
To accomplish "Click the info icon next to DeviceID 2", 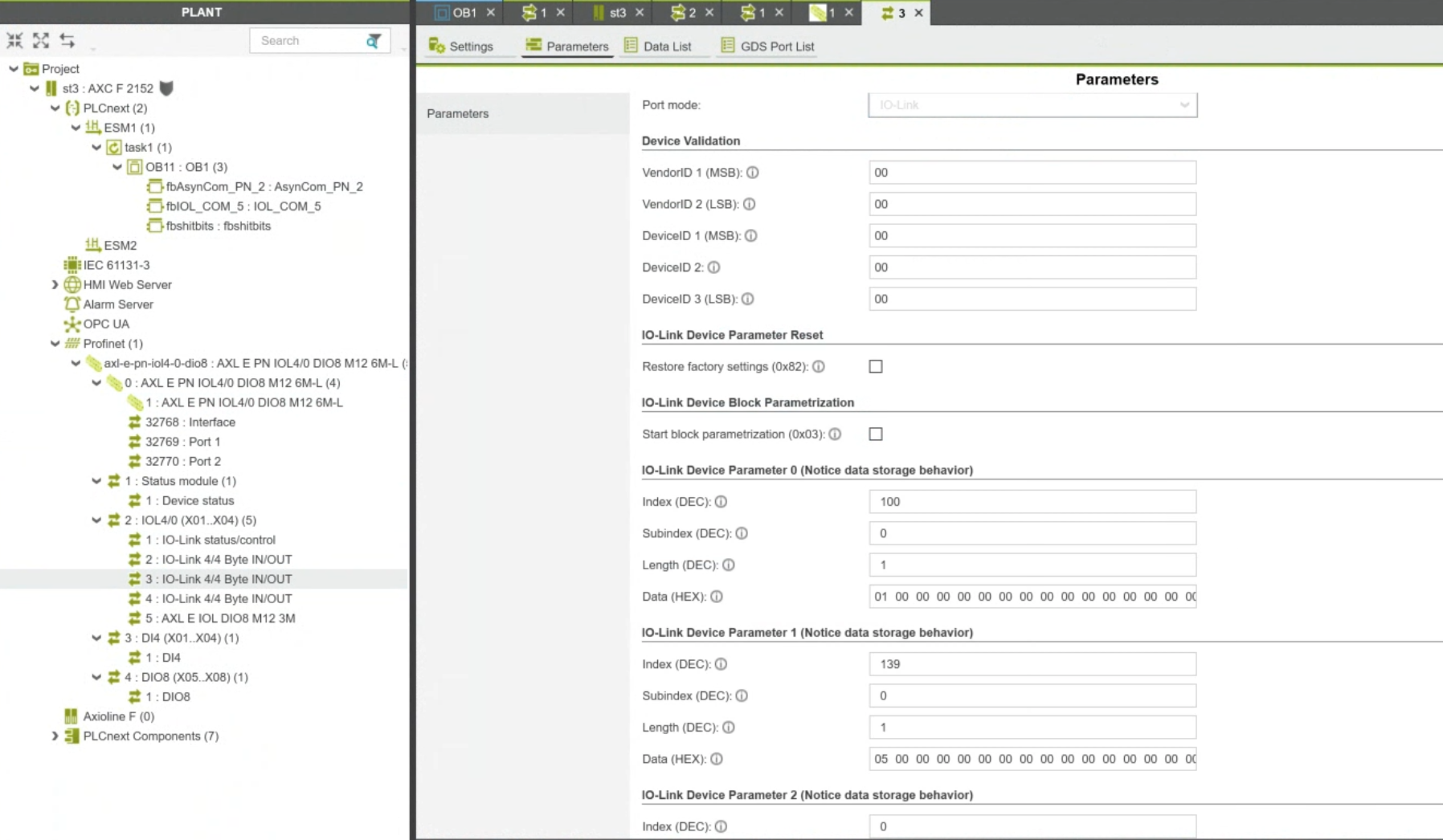I will pyautogui.click(x=713, y=267).
